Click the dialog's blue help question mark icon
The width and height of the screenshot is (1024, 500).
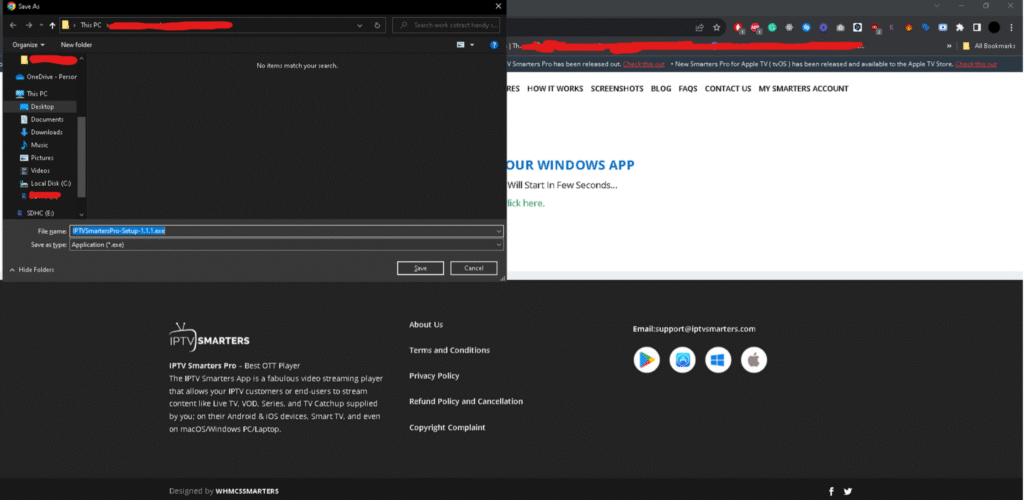coord(494,45)
